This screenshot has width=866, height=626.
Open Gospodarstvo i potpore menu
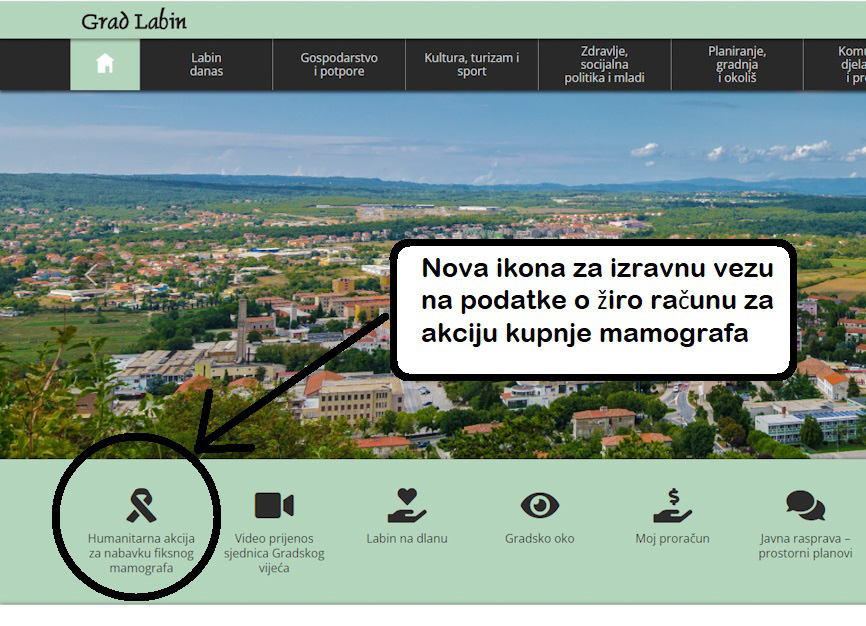(338, 65)
